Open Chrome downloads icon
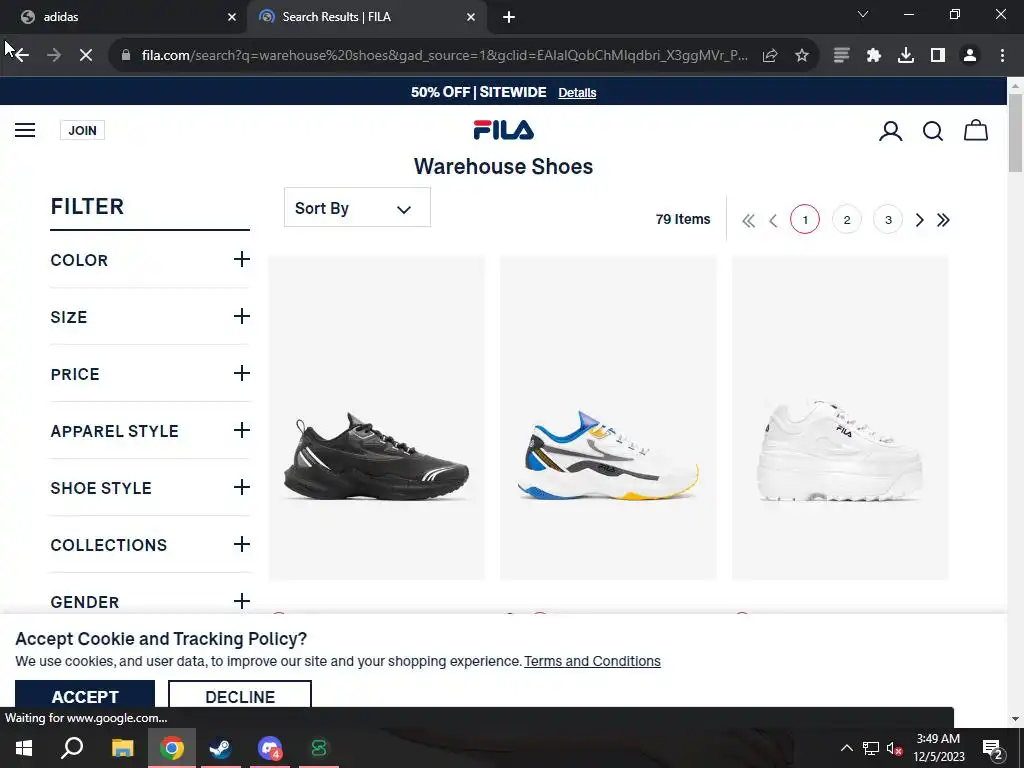The image size is (1024, 768). point(906,56)
